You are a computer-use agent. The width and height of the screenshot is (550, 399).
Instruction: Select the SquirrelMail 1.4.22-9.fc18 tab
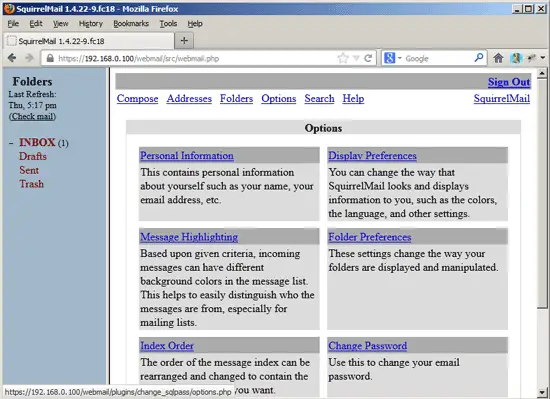point(89,41)
